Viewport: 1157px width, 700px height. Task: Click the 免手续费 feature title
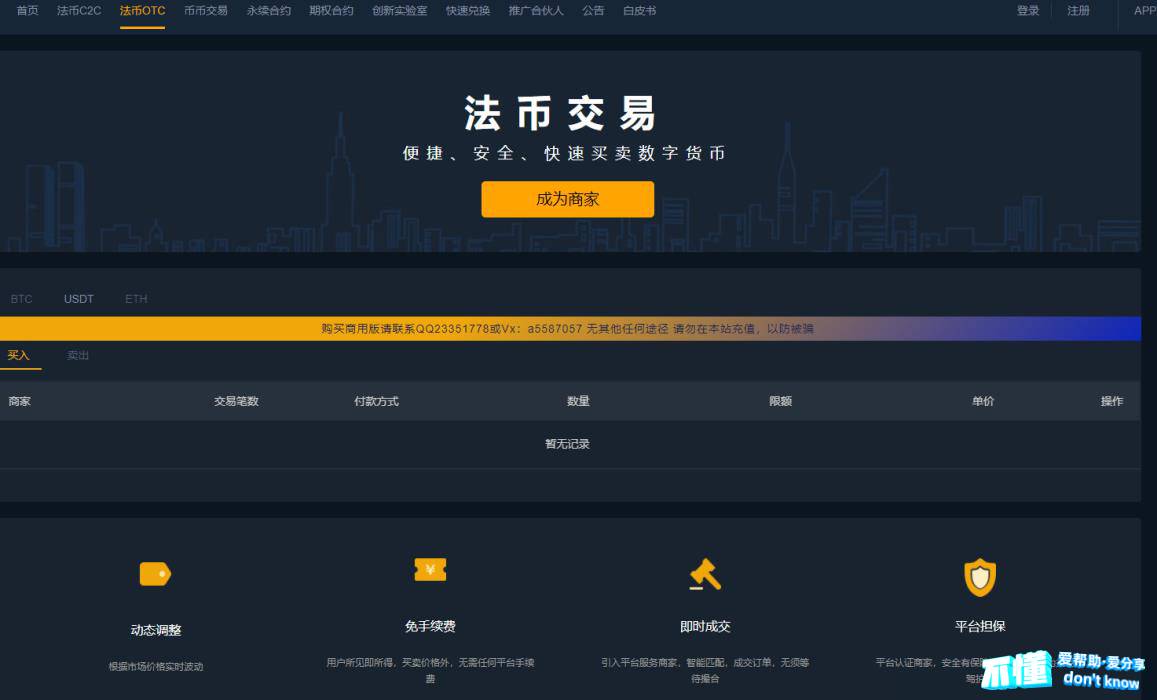[x=430, y=626]
